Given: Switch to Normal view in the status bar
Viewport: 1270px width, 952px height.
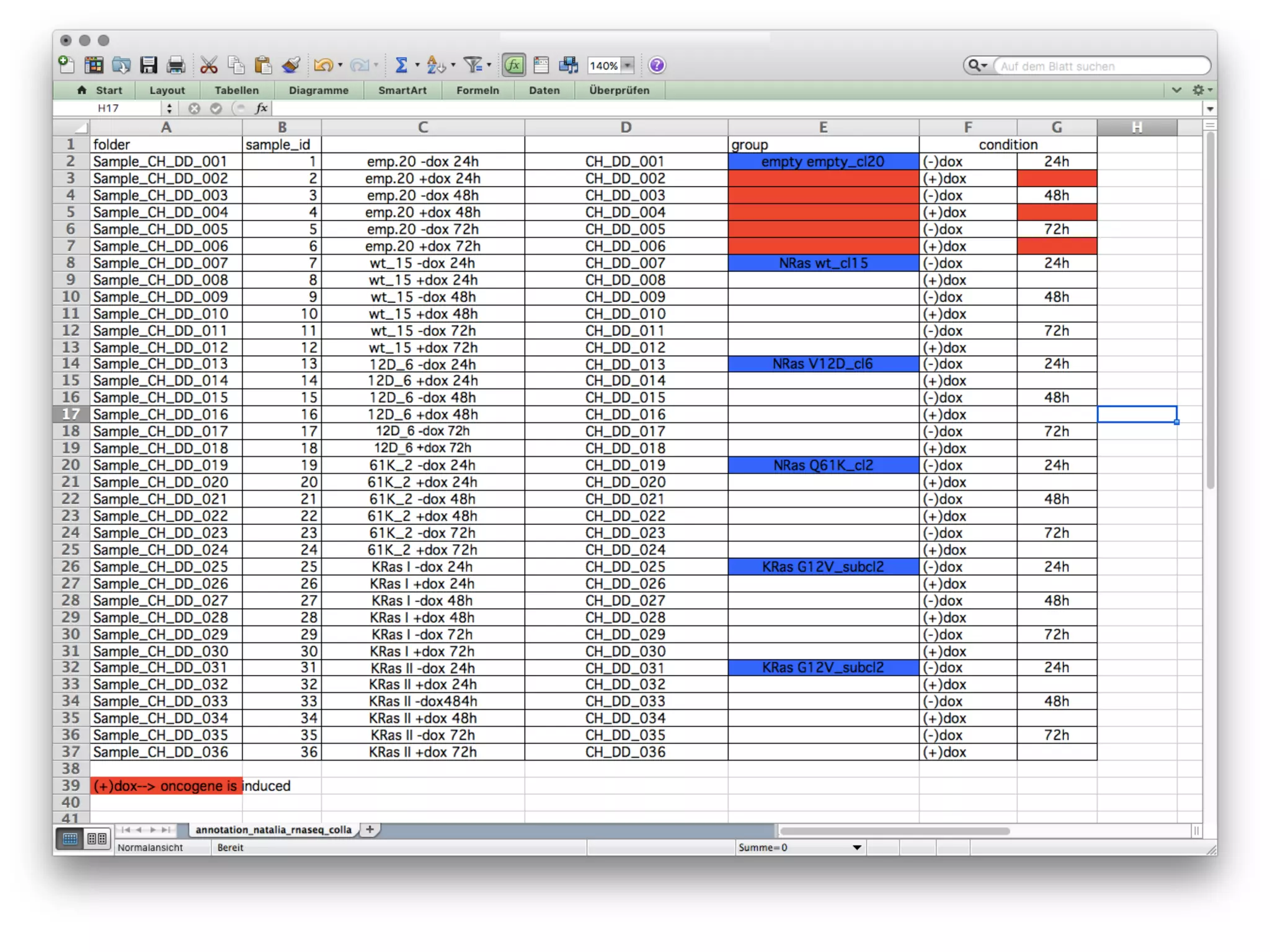Looking at the screenshot, I should pyautogui.click(x=70, y=839).
